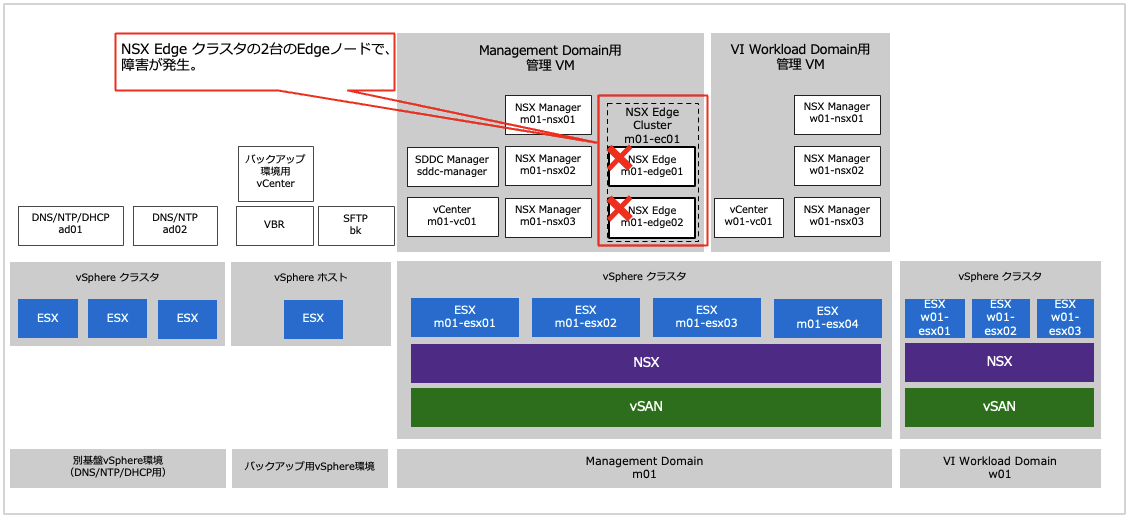Select the ESX w01-esx03 host

click(1065, 318)
